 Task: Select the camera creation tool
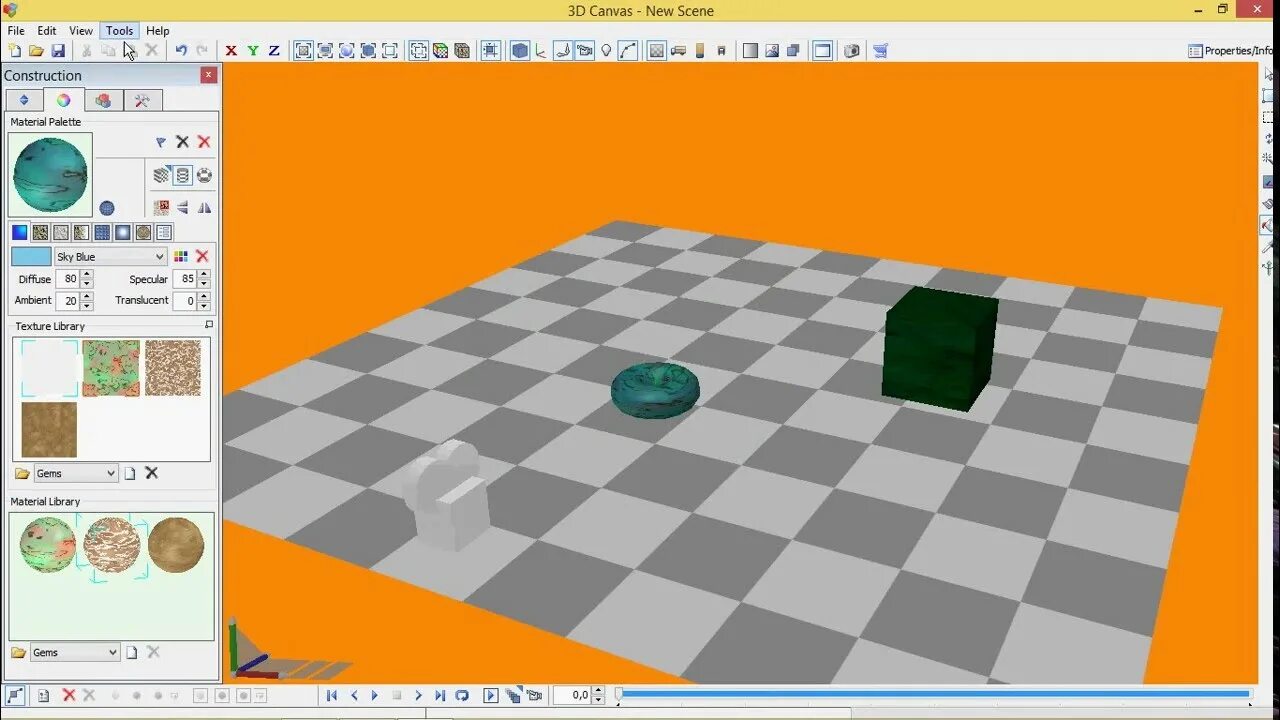583,50
